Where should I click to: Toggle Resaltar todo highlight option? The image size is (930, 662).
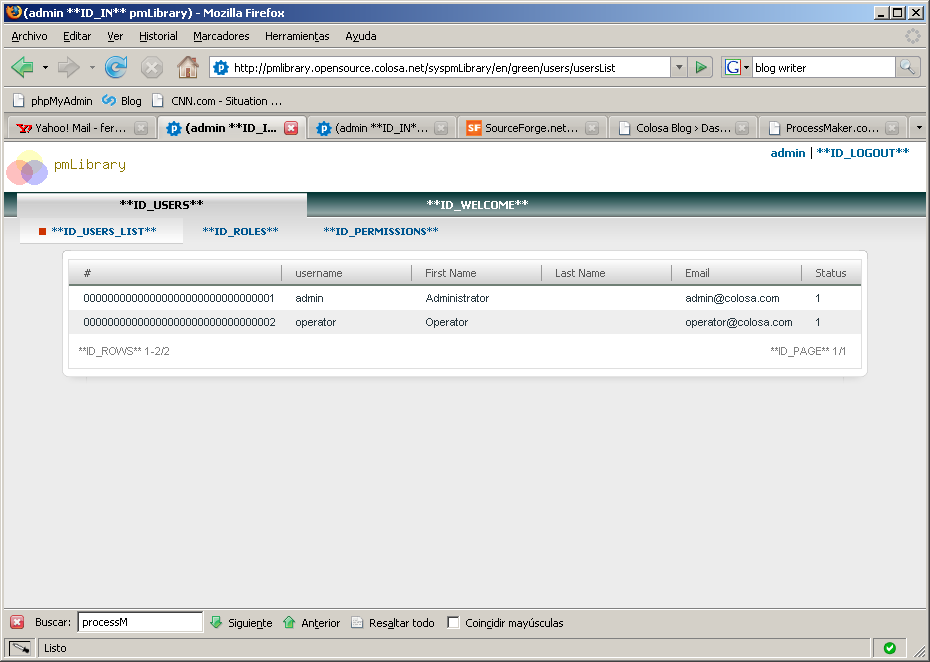[x=392, y=623]
